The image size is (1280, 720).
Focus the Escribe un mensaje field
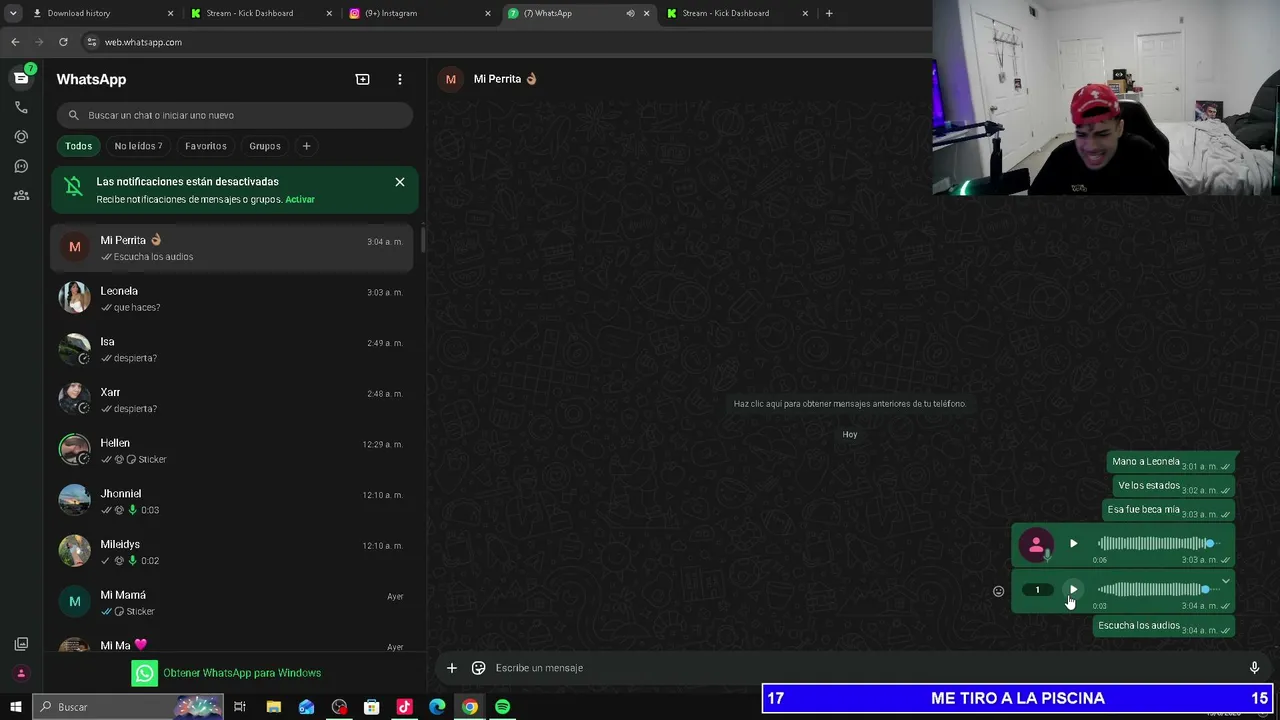[x=865, y=668]
